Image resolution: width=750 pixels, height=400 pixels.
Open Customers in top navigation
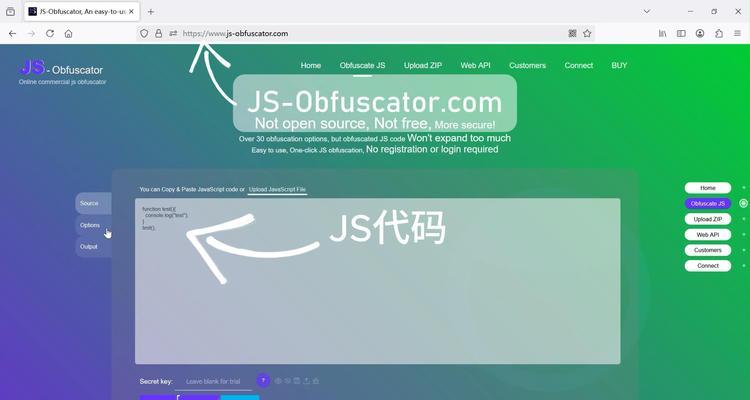pyautogui.click(x=527, y=66)
